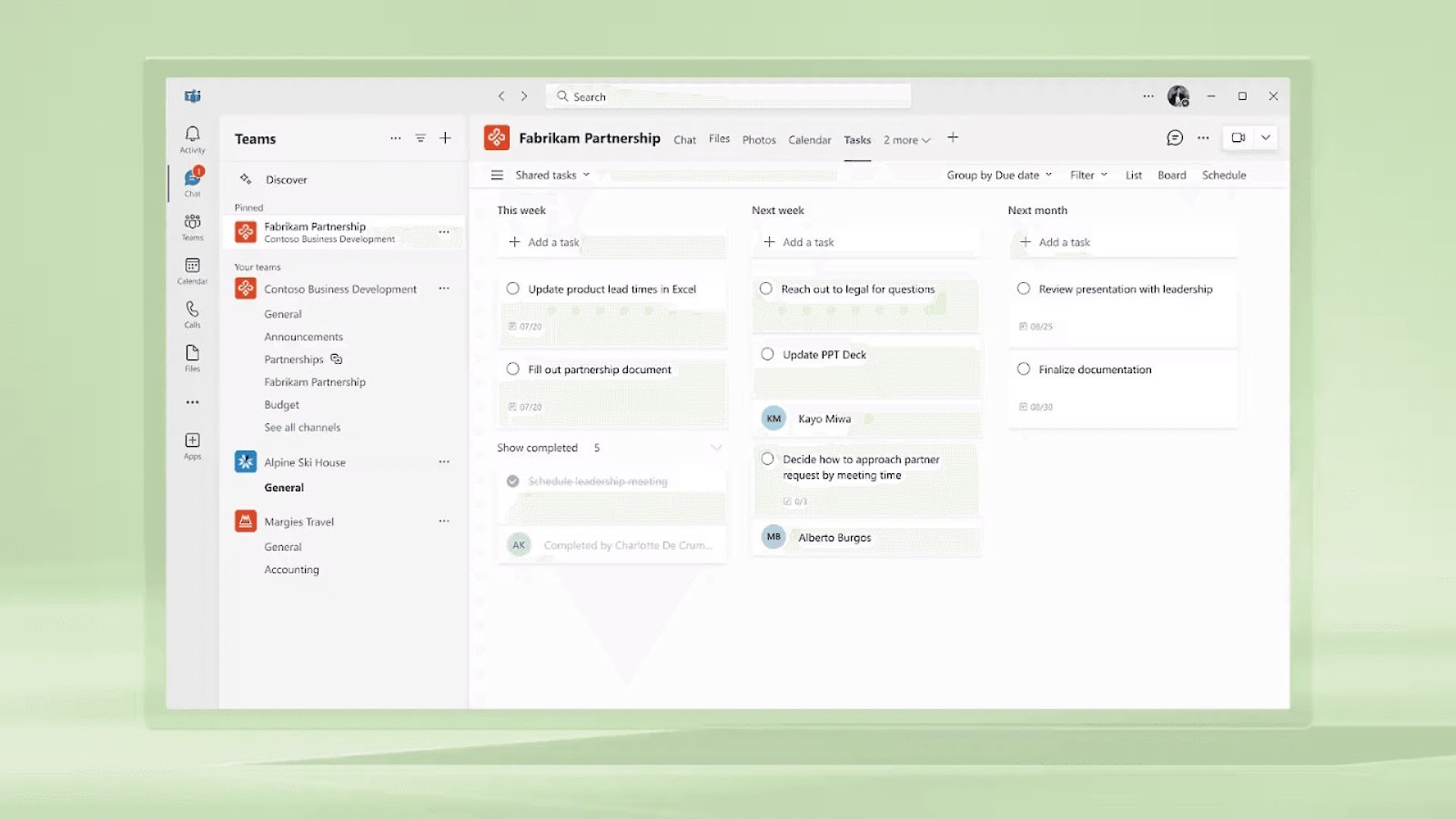Open the Teams section in the app rail
Screen dimensions: 1456x819
(x=192, y=226)
